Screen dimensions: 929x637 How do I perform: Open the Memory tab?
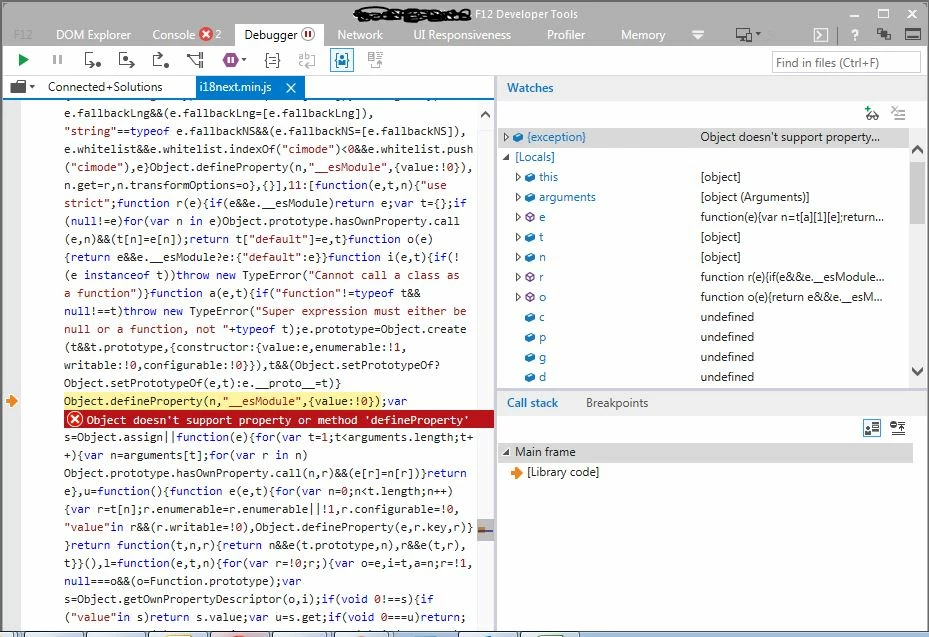click(643, 35)
